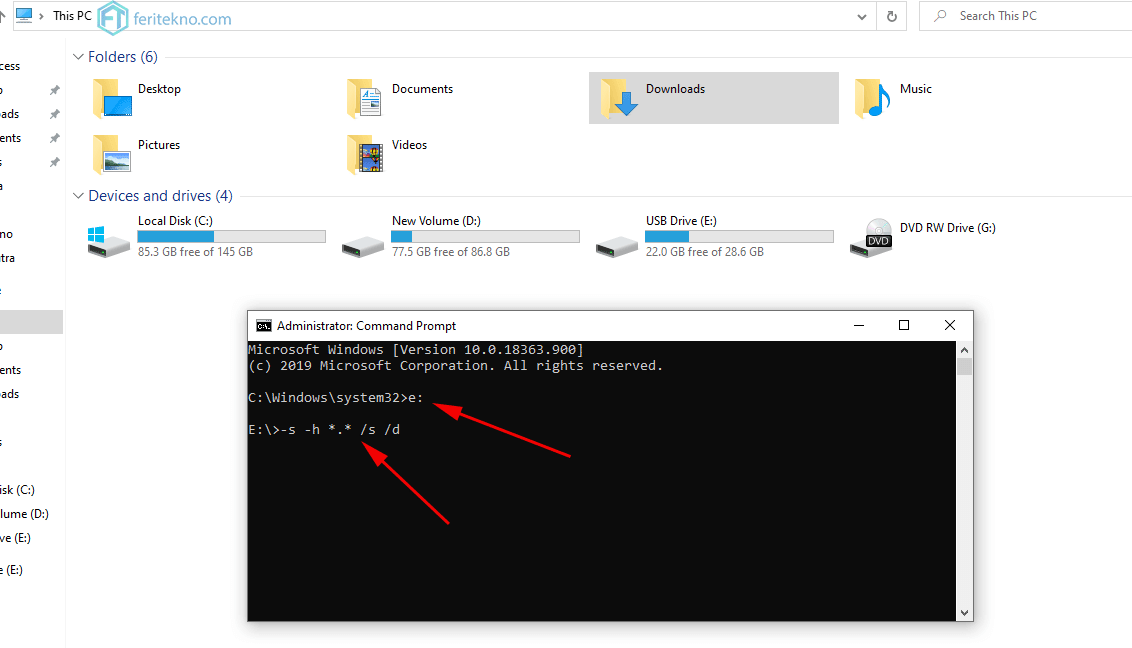Click the breadcrumb chevron before This PC

(42, 16)
